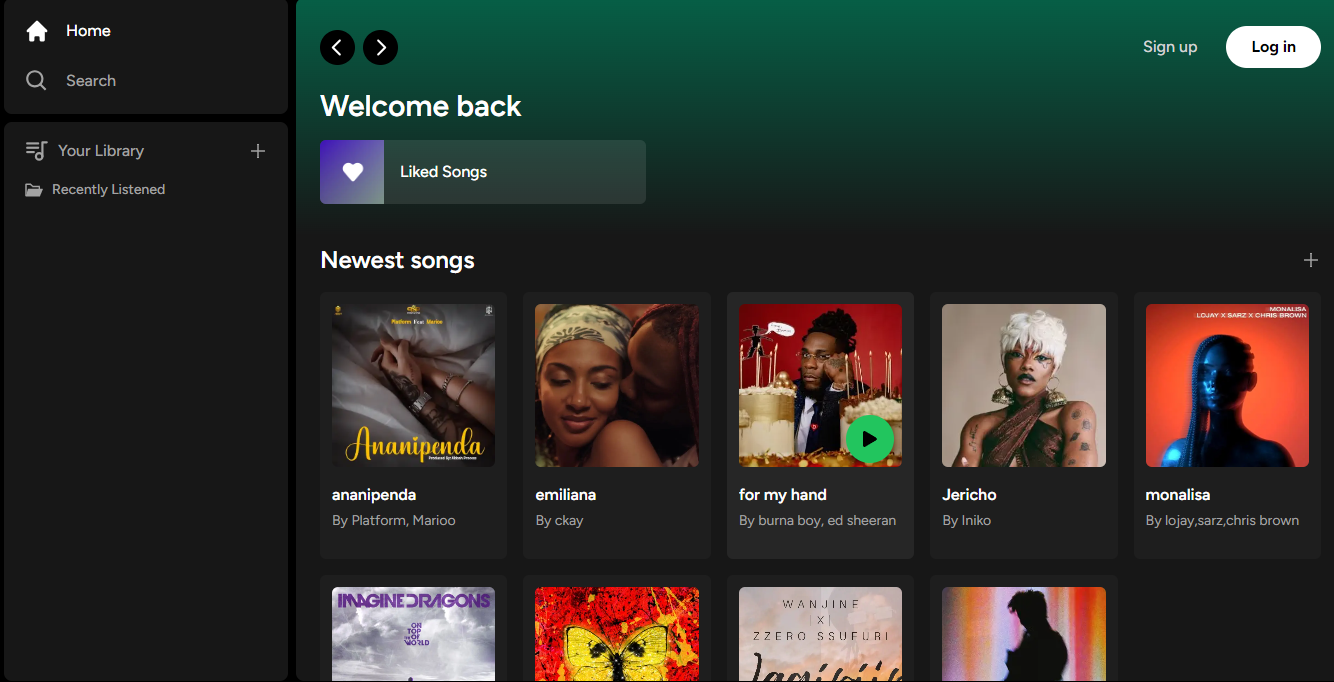Open Search from the sidebar
Viewport: 1334px width, 682px height.
coord(36,80)
